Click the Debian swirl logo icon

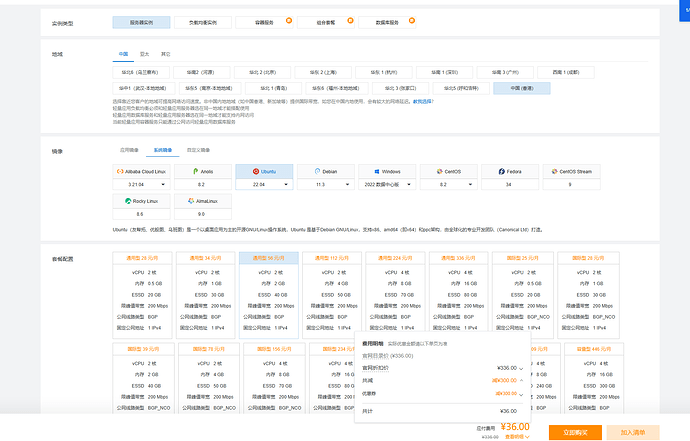pos(317,171)
